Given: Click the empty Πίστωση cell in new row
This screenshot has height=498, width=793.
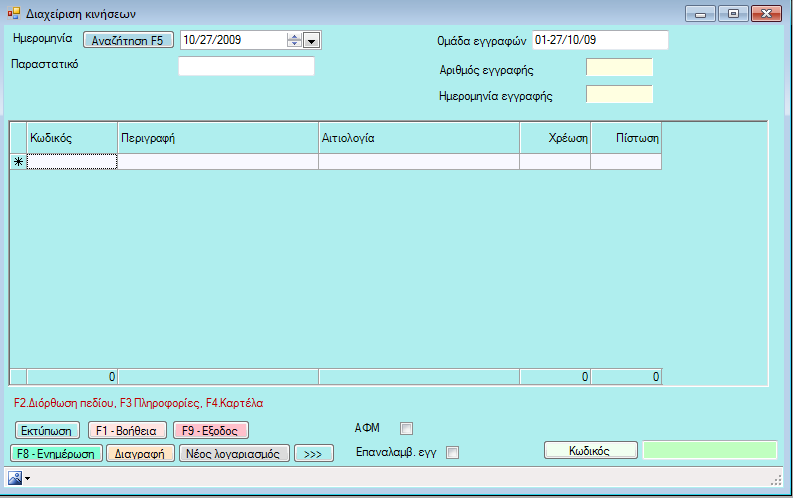Looking at the screenshot, I should tap(626, 162).
